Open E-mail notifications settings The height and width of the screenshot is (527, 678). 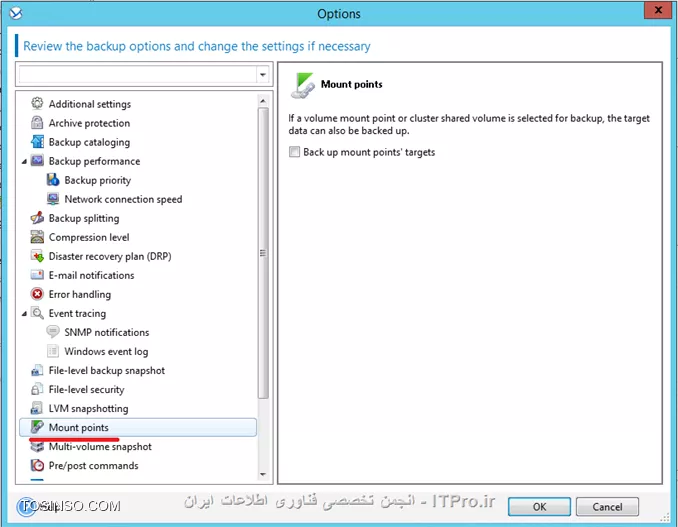(x=91, y=275)
